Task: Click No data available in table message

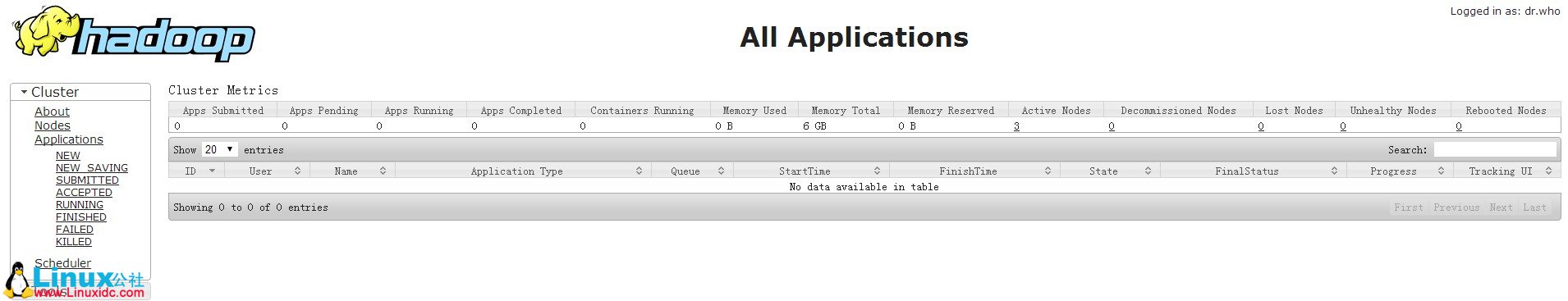Action: 864,187
